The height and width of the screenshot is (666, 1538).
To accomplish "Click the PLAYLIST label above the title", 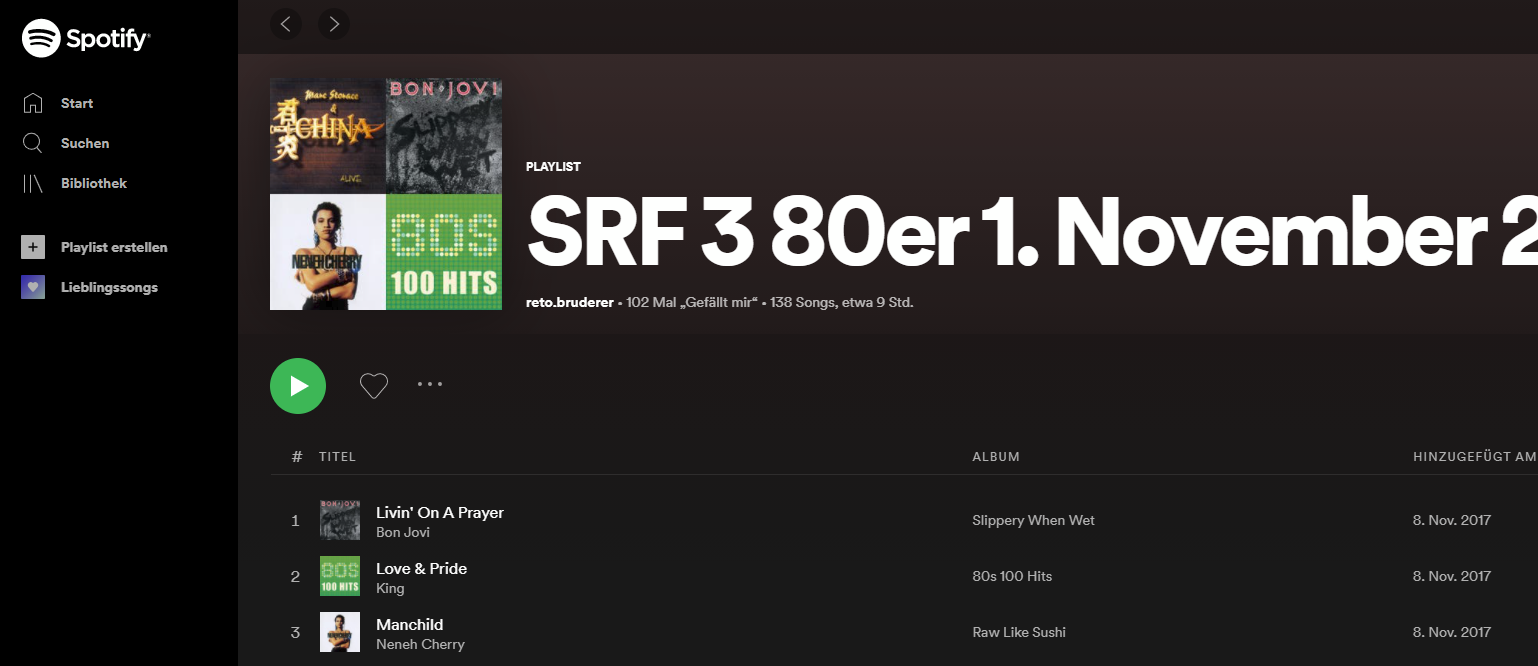I will click(553, 167).
